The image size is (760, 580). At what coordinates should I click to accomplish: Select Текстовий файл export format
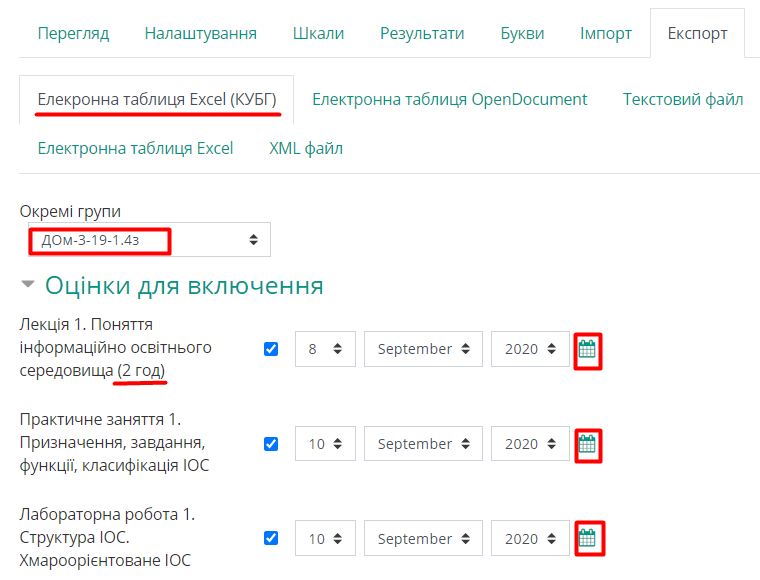pos(683,99)
